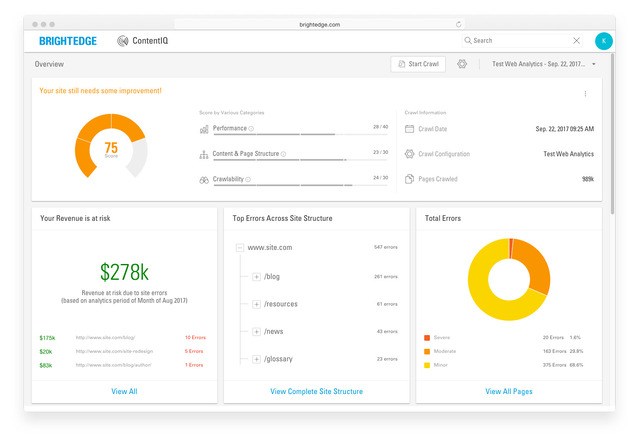Expand the /news tree node
The image size is (640, 436).
pyautogui.click(x=256, y=331)
